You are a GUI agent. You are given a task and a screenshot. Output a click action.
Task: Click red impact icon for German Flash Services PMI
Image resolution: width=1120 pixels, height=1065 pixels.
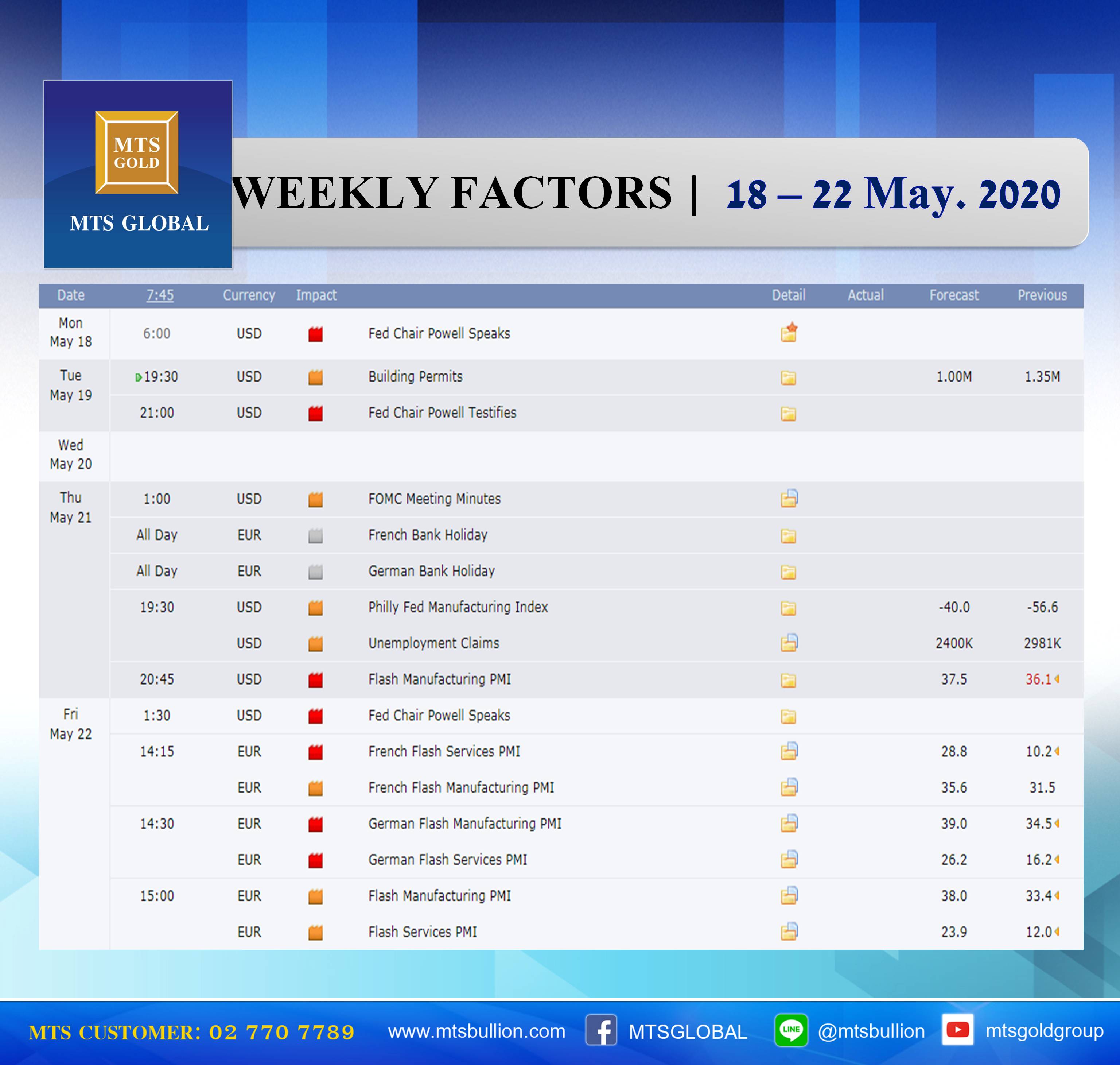coord(315,860)
